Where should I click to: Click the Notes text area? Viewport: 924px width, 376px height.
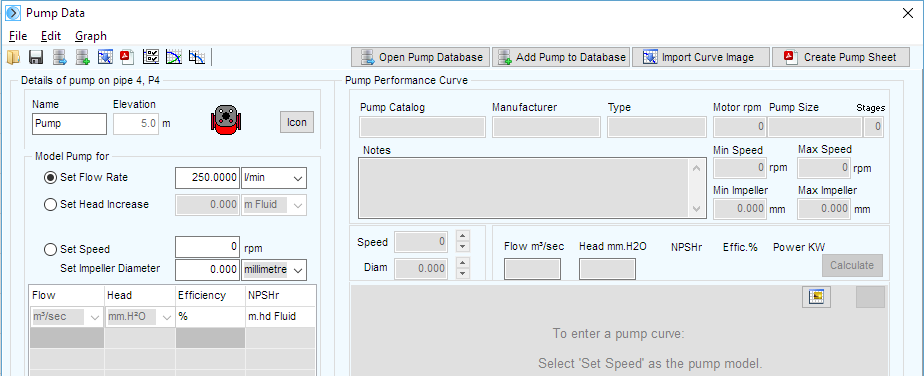pos(524,188)
